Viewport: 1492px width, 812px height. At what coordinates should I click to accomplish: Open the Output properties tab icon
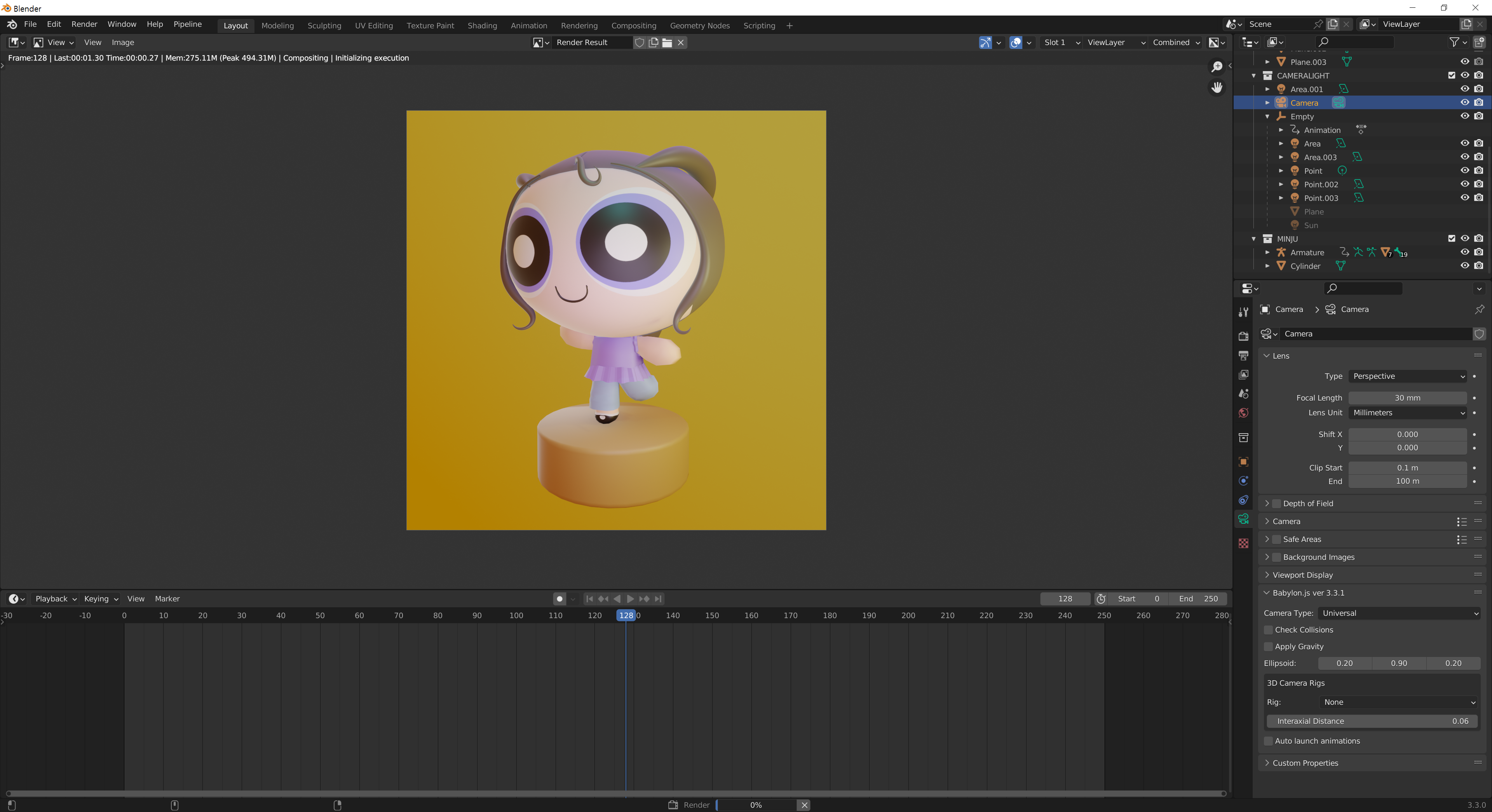click(x=1243, y=355)
